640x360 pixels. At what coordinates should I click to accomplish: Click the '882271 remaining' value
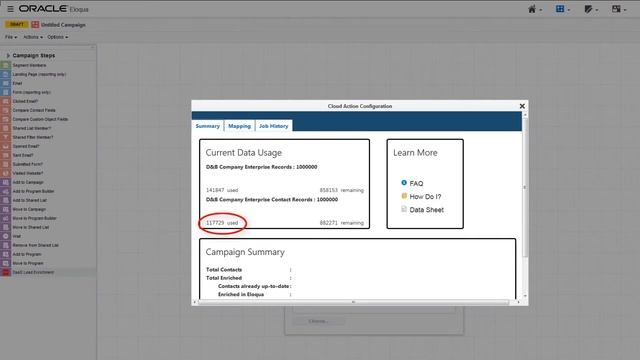tap(342, 223)
